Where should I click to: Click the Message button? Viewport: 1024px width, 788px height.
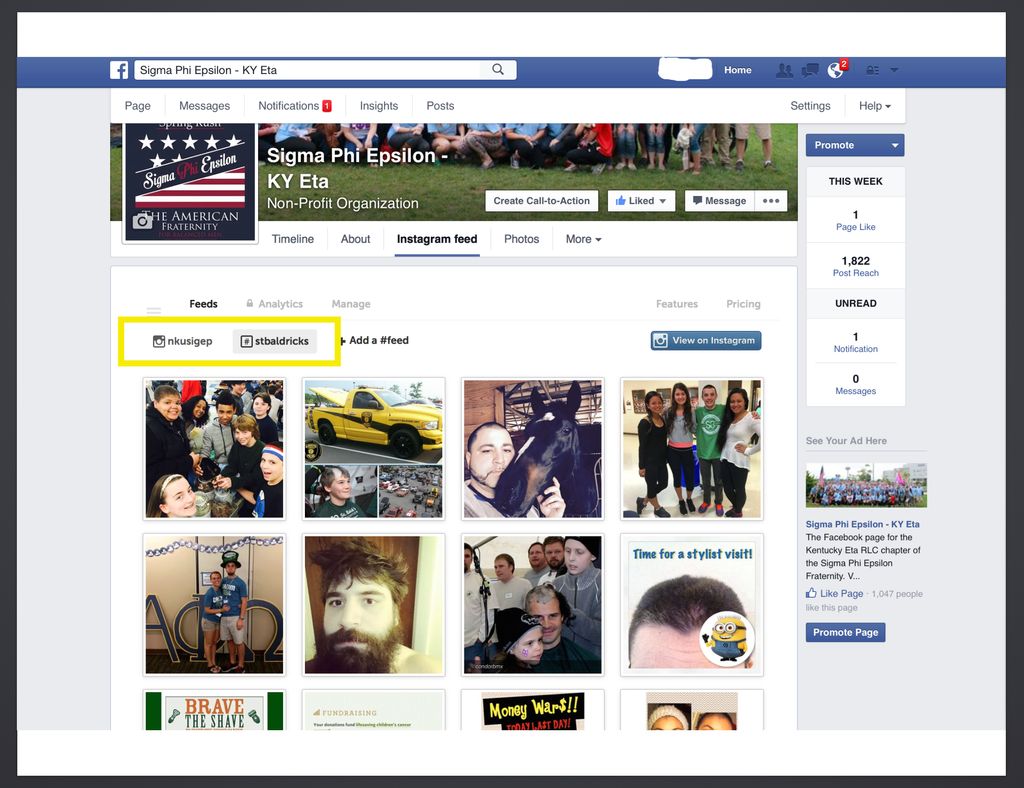tap(719, 200)
